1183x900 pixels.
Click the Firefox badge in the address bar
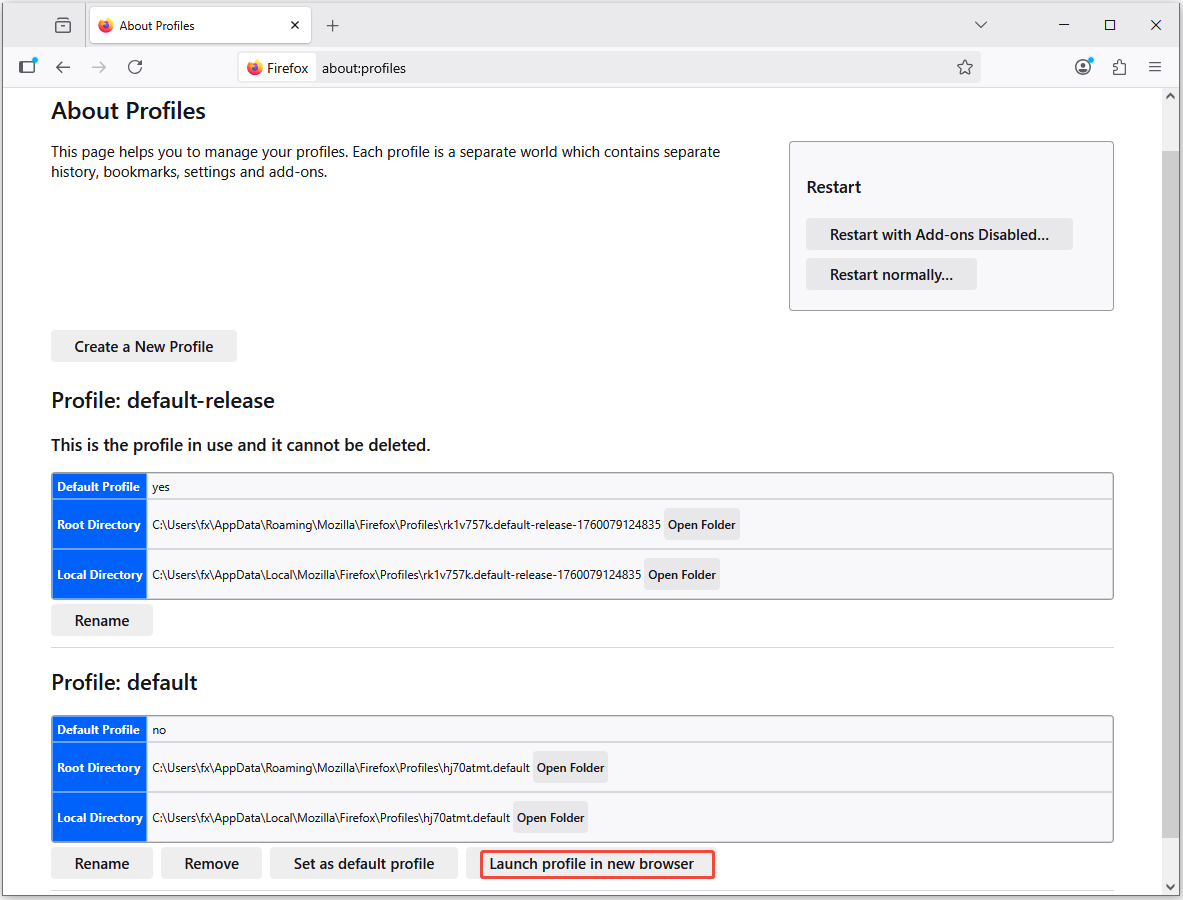[277, 67]
